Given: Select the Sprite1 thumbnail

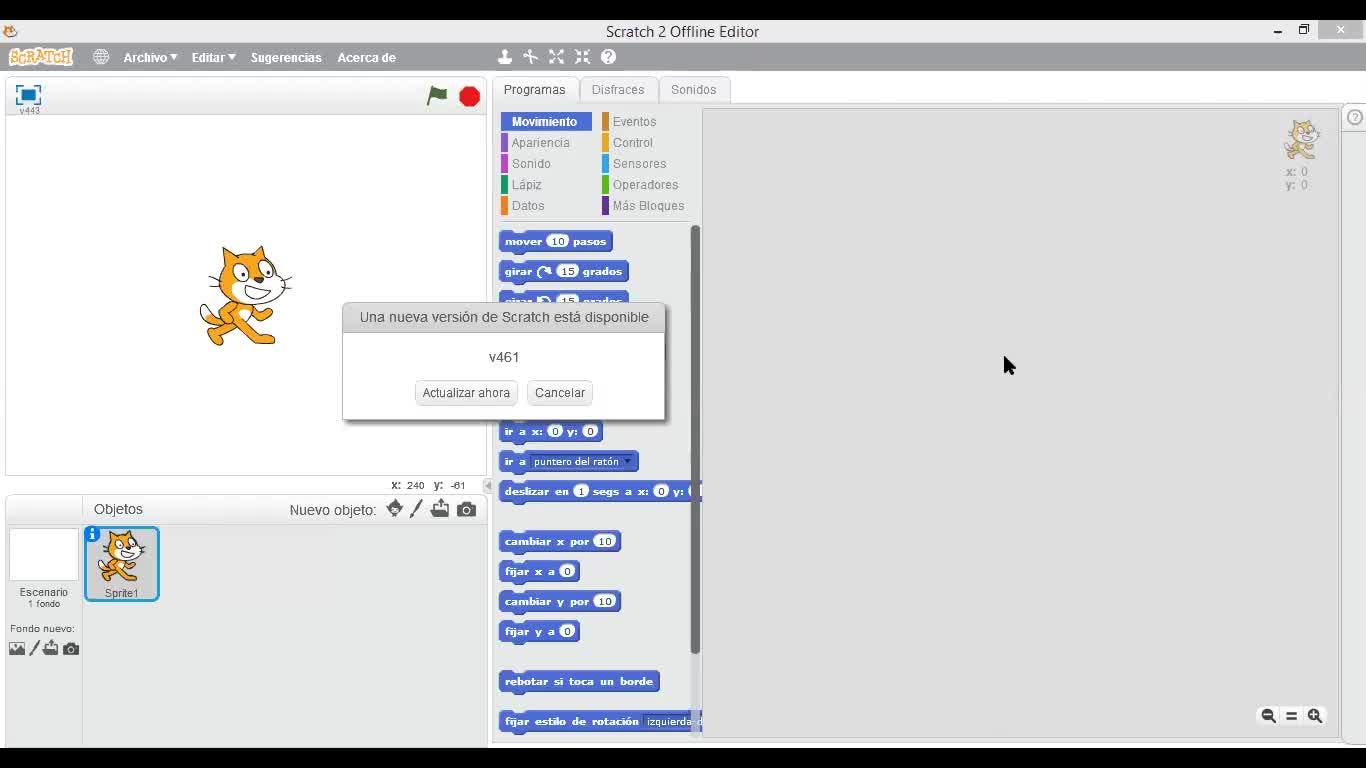Looking at the screenshot, I should [122, 564].
